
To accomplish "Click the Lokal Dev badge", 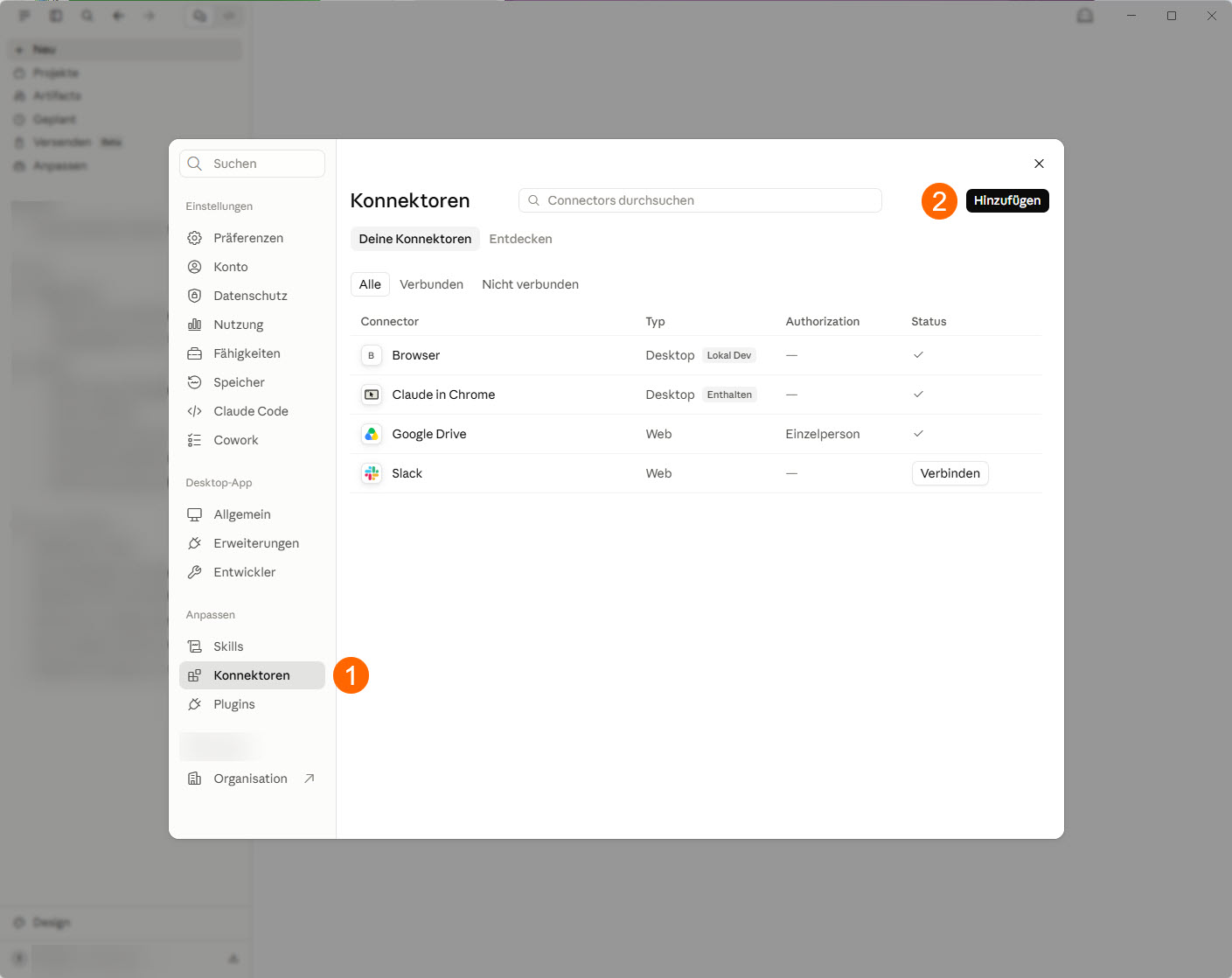I will pos(729,355).
